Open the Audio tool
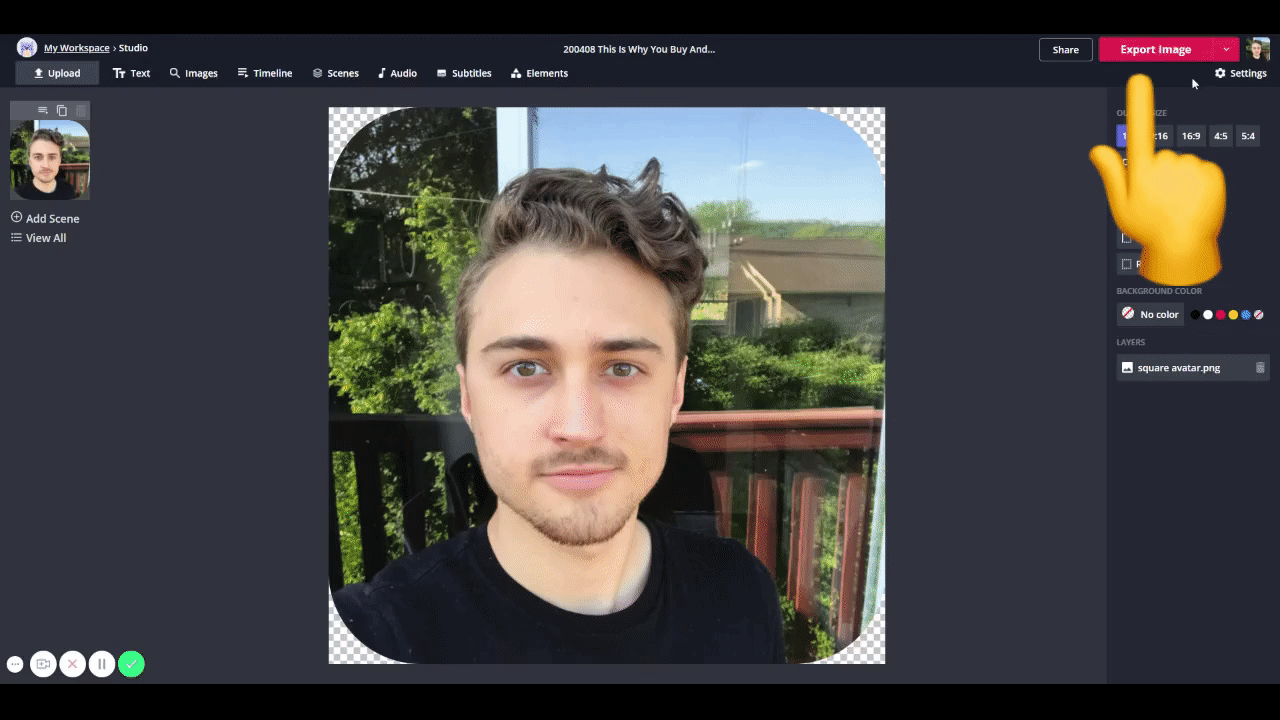Image resolution: width=1280 pixels, height=720 pixels. 397,73
